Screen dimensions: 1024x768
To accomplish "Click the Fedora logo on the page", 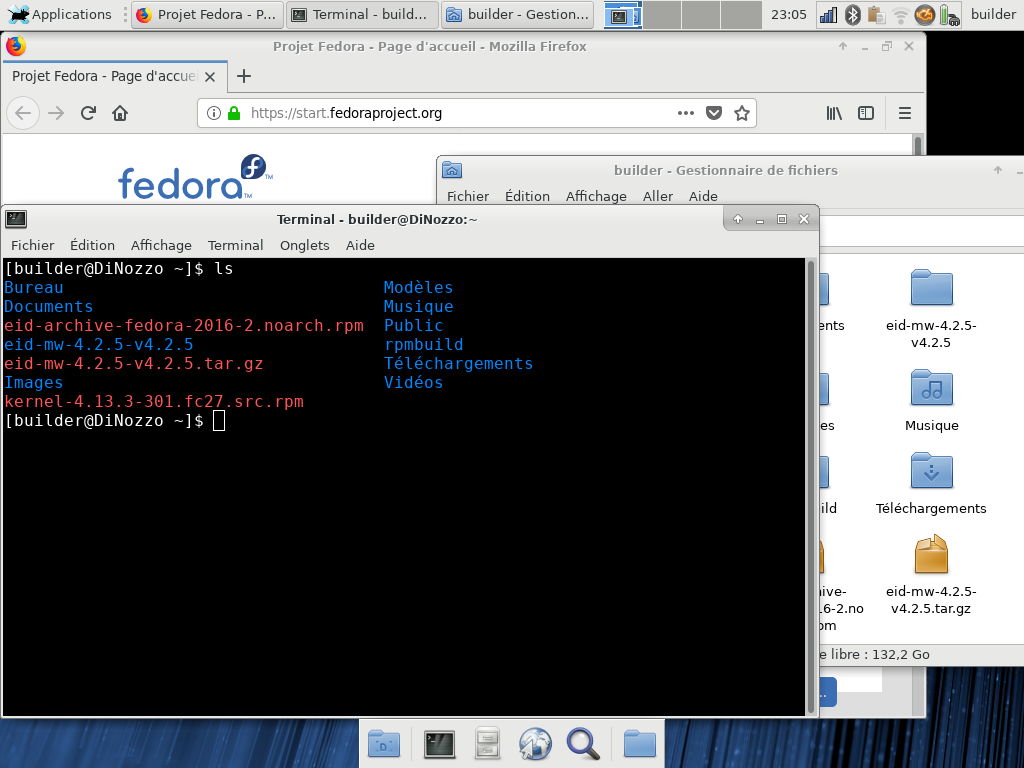I will (195, 177).
